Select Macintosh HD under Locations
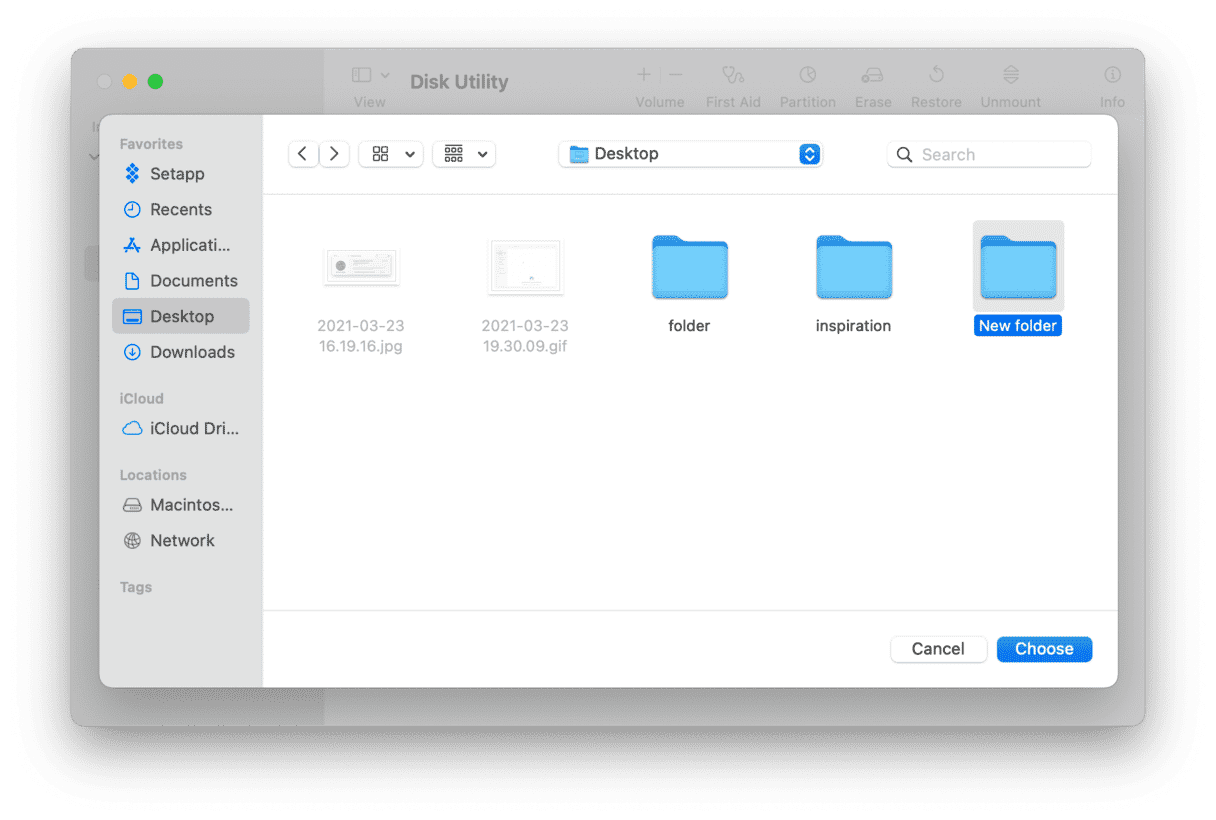The width and height of the screenshot is (1216, 820). [x=190, y=505]
